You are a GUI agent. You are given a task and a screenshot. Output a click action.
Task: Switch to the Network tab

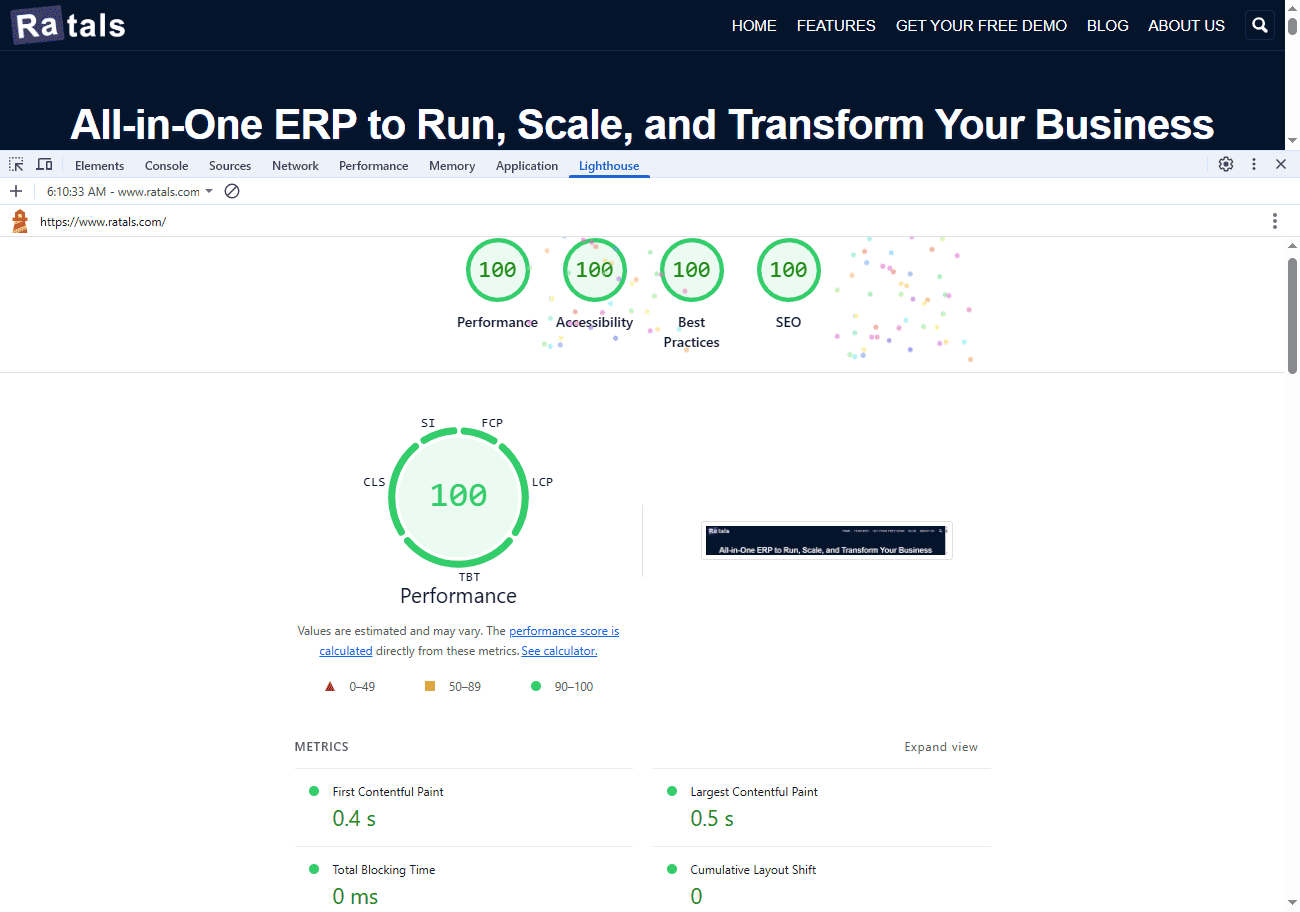click(x=295, y=166)
